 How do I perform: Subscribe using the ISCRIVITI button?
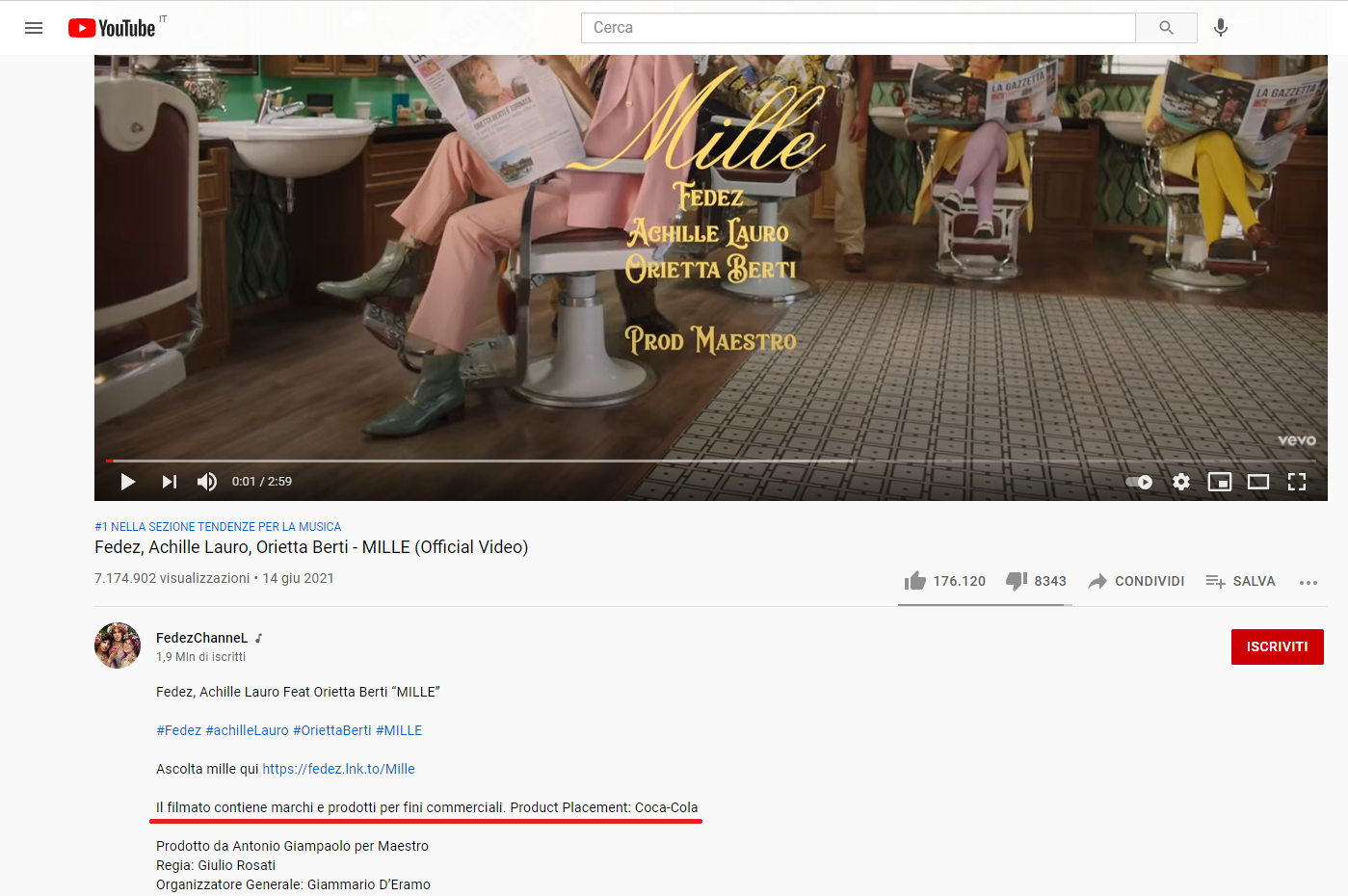(x=1277, y=646)
